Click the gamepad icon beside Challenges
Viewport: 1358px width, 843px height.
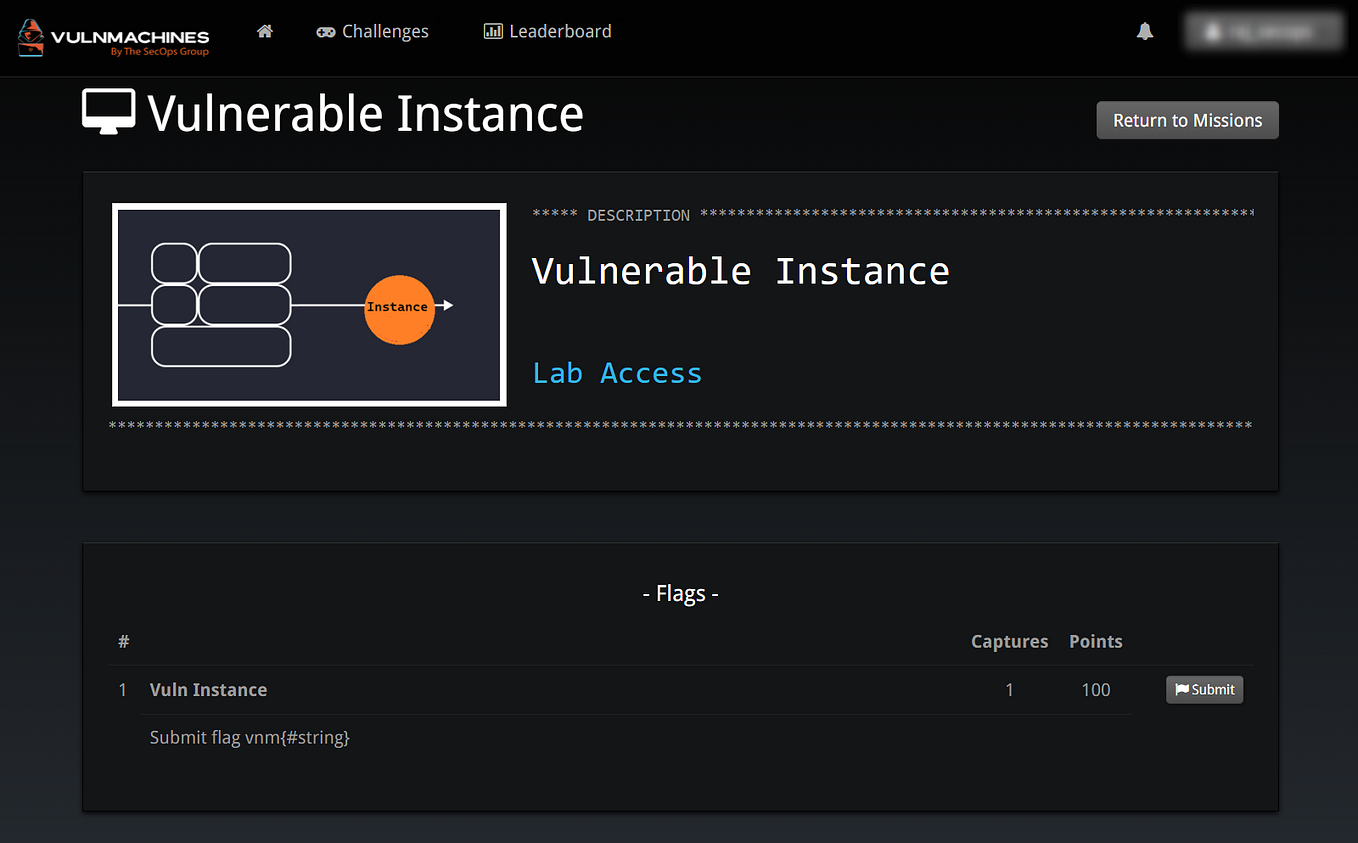(325, 31)
